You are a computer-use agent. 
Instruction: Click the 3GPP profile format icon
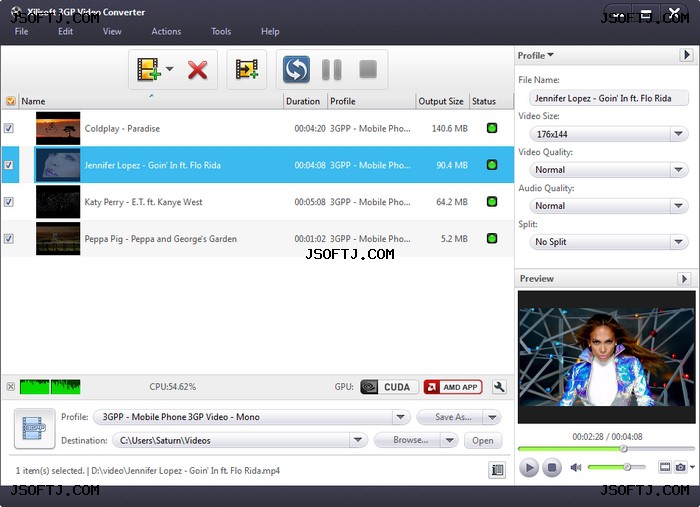click(x=34, y=428)
